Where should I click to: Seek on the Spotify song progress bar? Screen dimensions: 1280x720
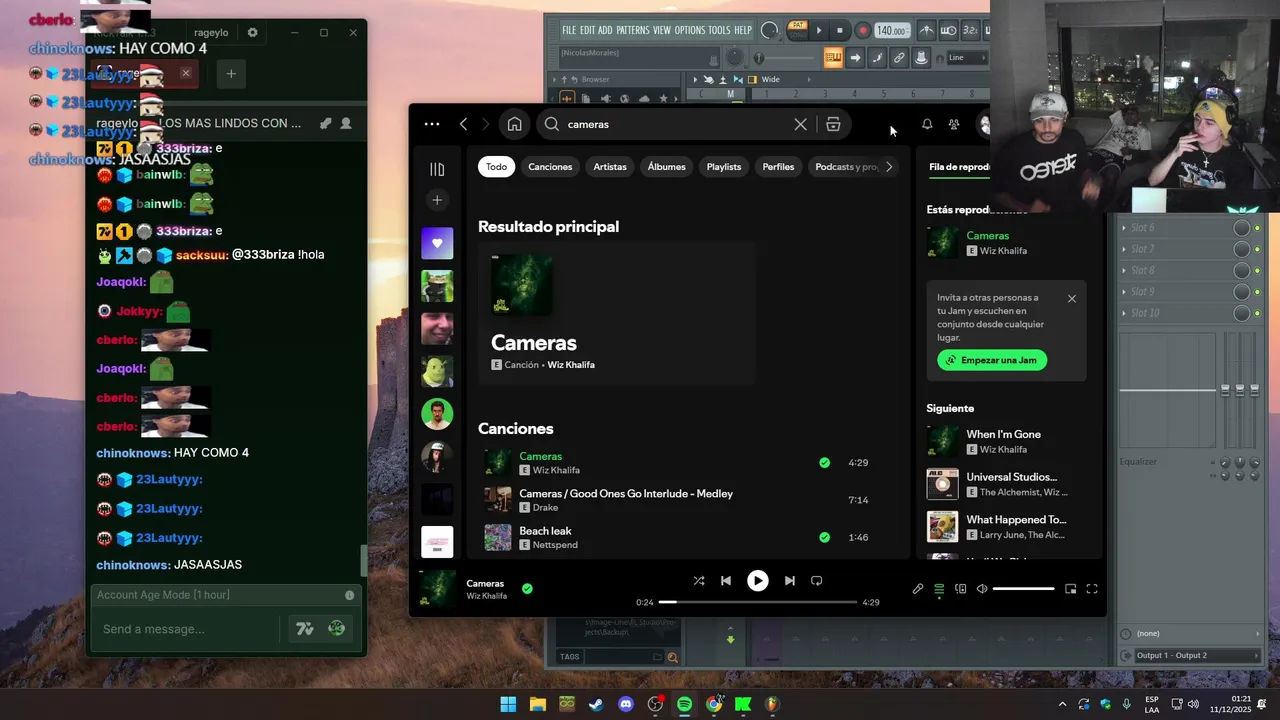pos(758,602)
